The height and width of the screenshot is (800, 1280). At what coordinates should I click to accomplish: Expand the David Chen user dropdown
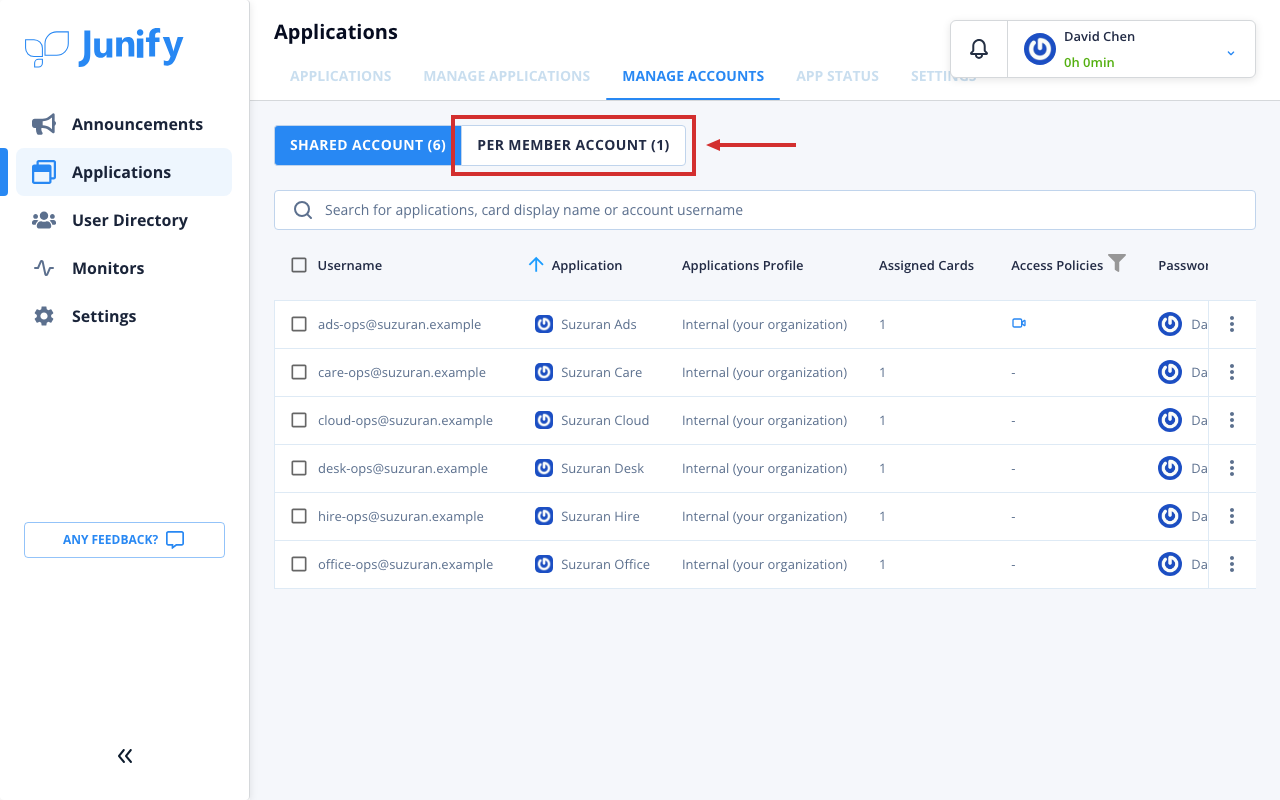[1231, 52]
